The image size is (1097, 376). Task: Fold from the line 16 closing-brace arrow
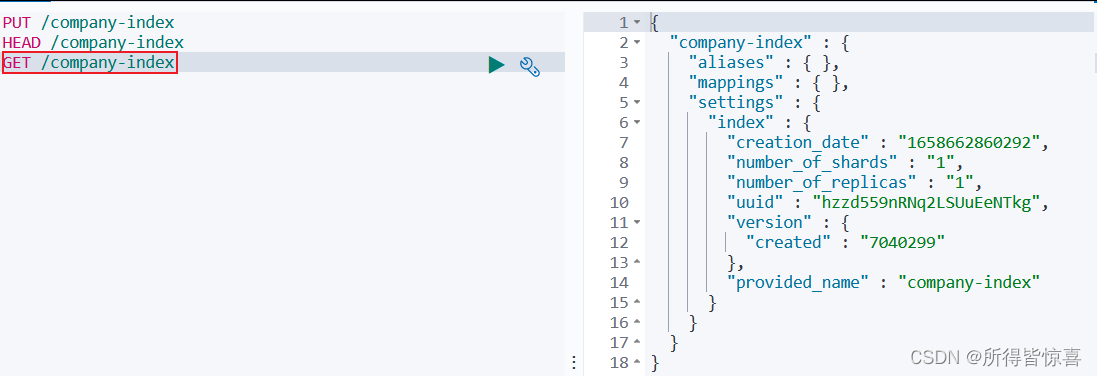click(x=637, y=323)
